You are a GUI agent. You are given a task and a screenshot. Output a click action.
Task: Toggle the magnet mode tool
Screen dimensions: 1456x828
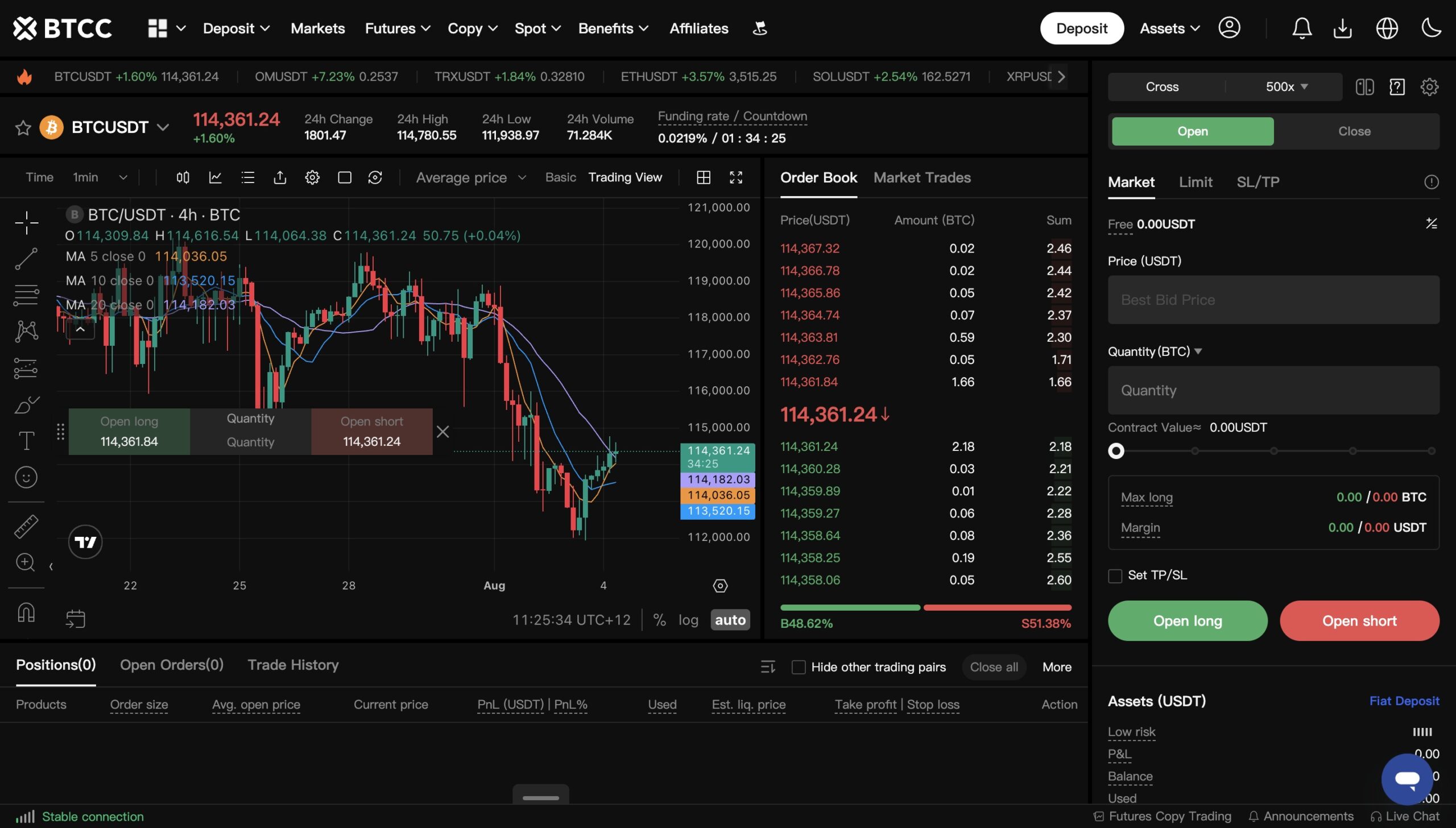pos(26,612)
